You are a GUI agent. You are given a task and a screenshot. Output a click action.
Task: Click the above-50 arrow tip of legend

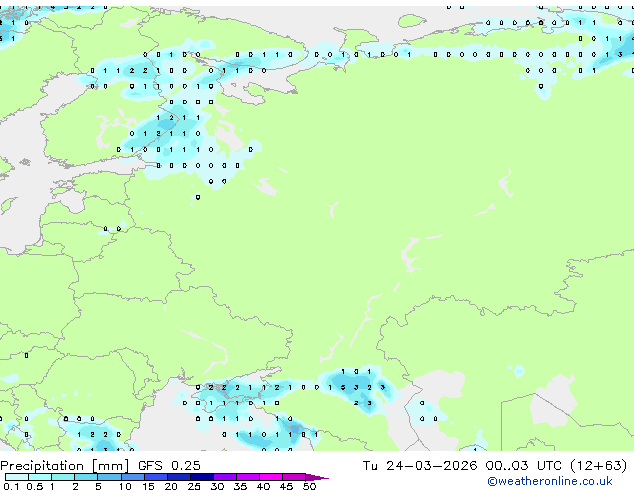317,478
